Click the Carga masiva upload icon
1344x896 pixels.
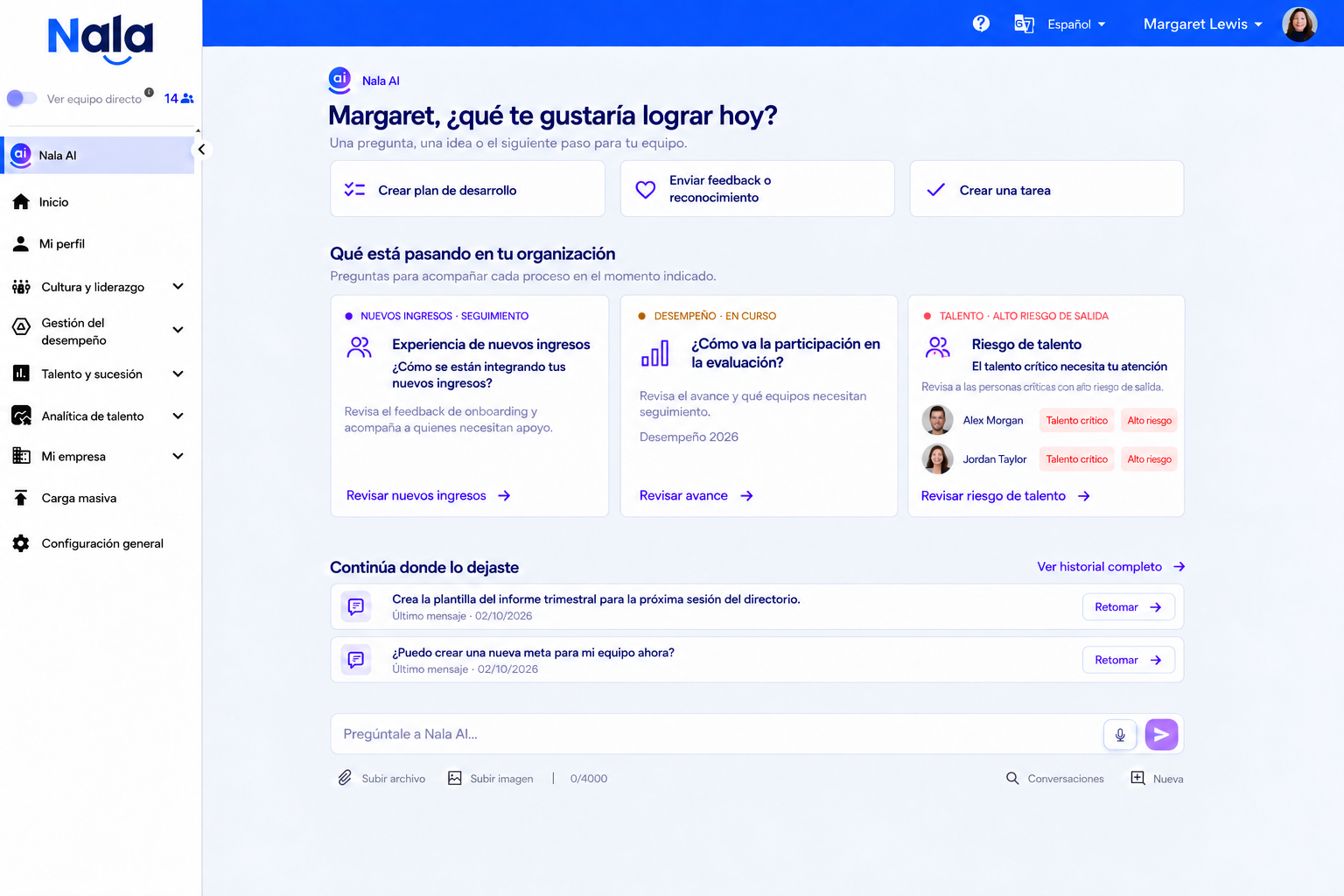[21, 498]
